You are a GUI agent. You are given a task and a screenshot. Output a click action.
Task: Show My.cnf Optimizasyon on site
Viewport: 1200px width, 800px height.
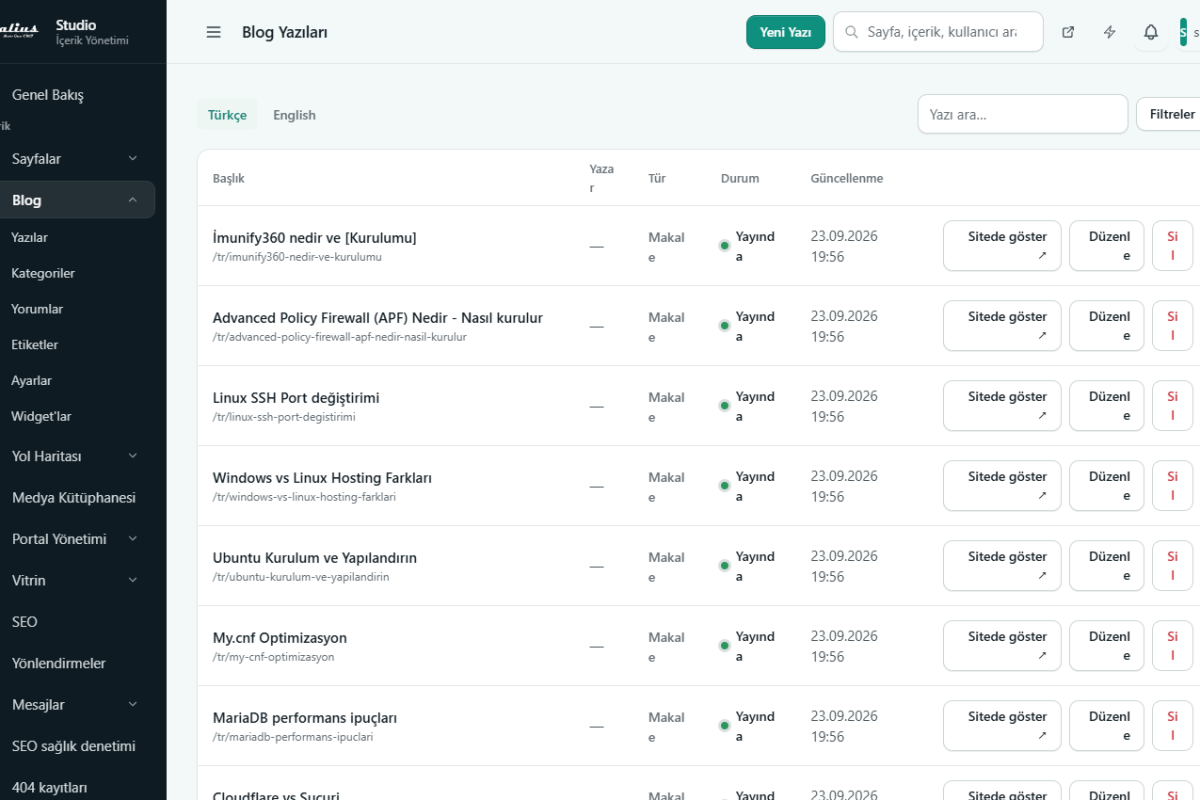(1002, 646)
